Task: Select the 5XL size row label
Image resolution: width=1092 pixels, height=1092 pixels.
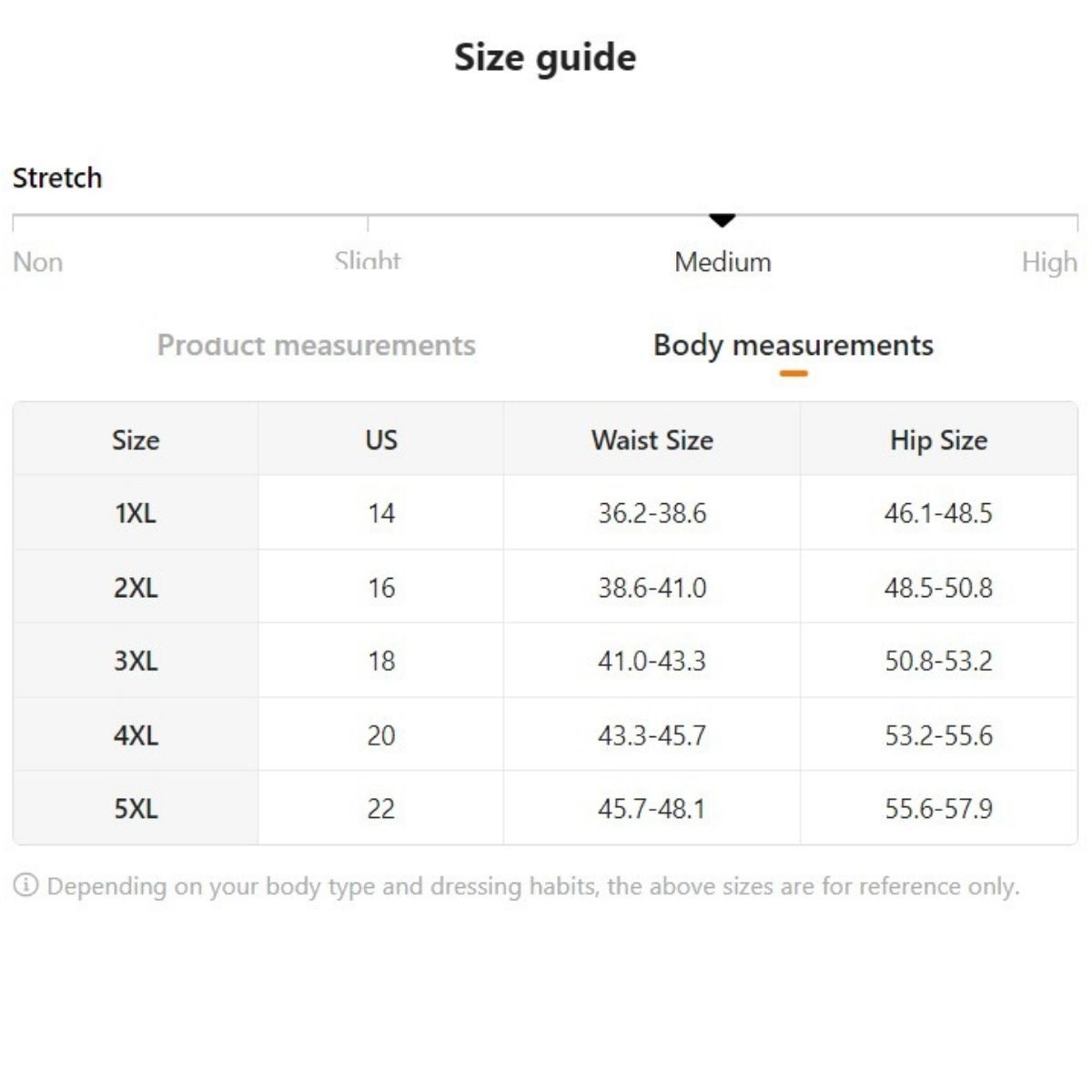Action: tap(136, 809)
